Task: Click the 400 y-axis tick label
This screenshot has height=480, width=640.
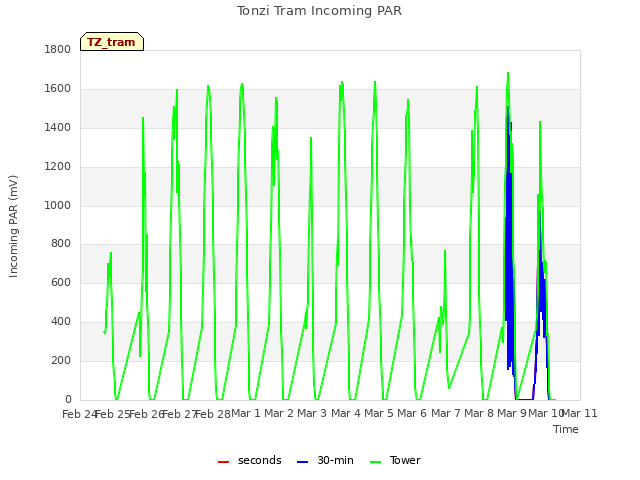Action: (x=61, y=322)
